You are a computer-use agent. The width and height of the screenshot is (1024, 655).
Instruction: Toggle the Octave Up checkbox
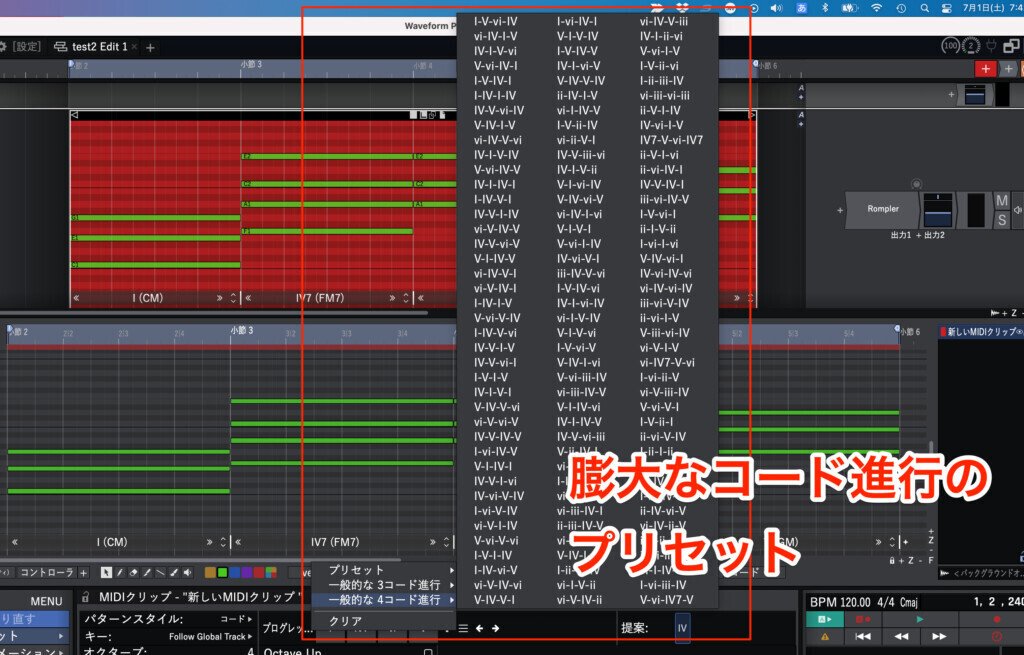(x=430, y=650)
